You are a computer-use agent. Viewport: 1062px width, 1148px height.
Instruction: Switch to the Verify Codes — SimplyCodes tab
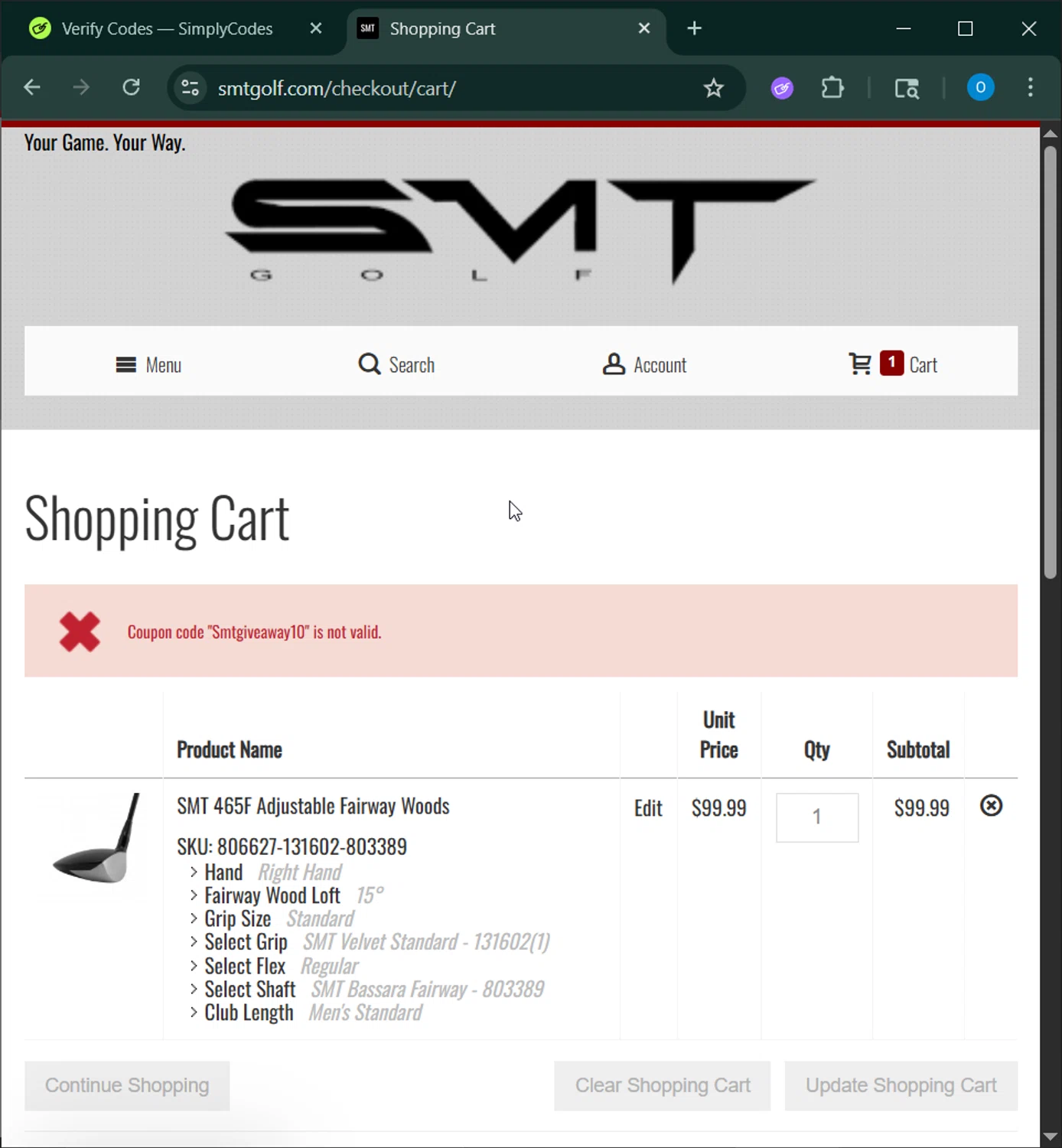pyautogui.click(x=167, y=29)
